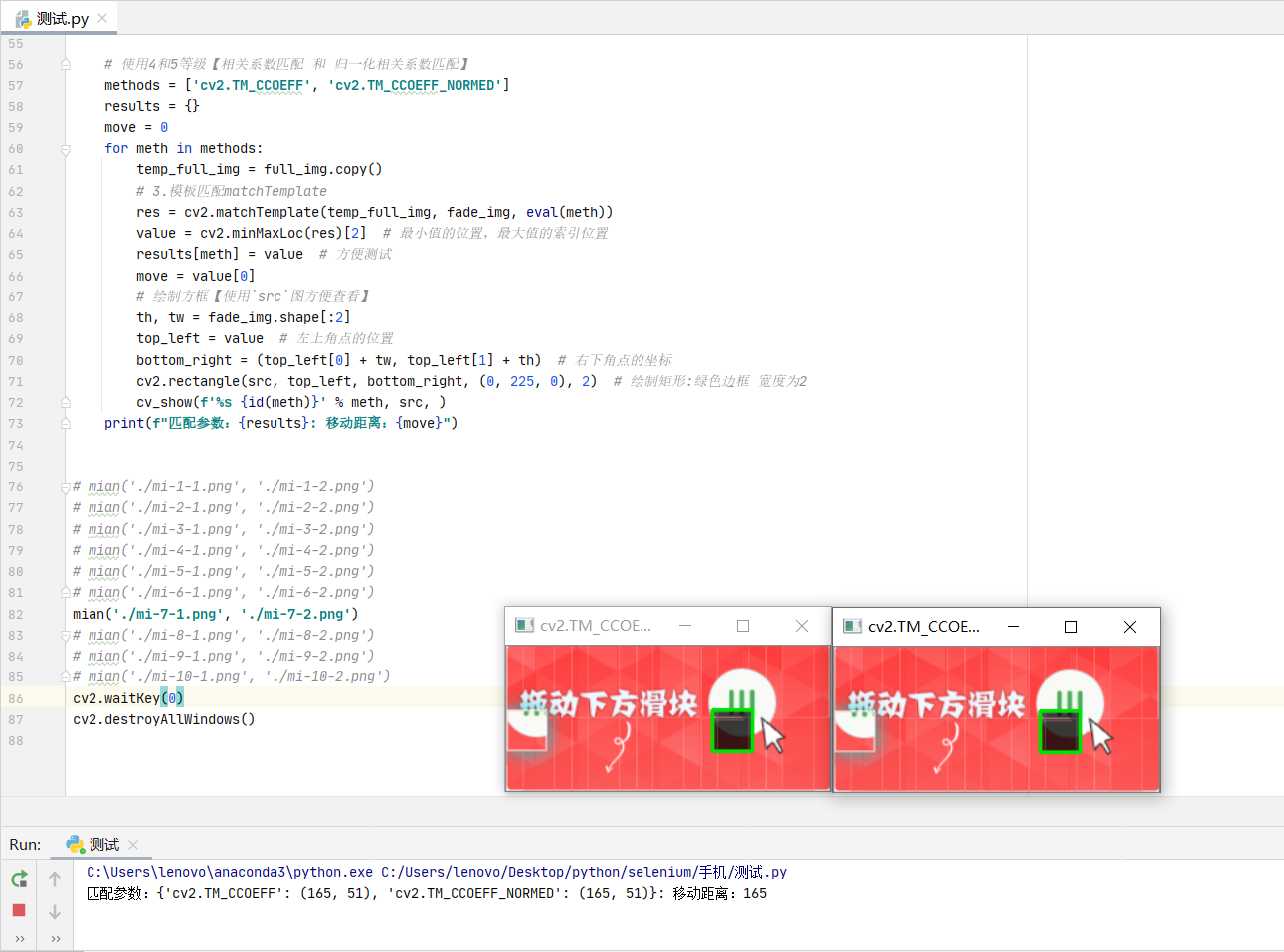Screen dimensions: 1284x952
Task: Click line number 82 in the gutter
Action: point(16,615)
